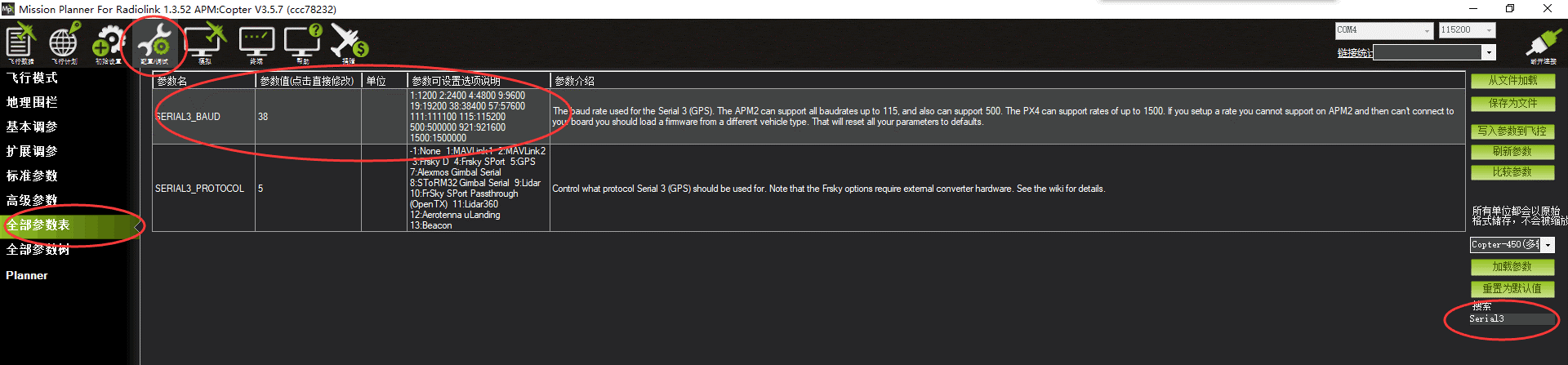Open the Flight Plan (飞行计划) globe icon

click(64, 42)
